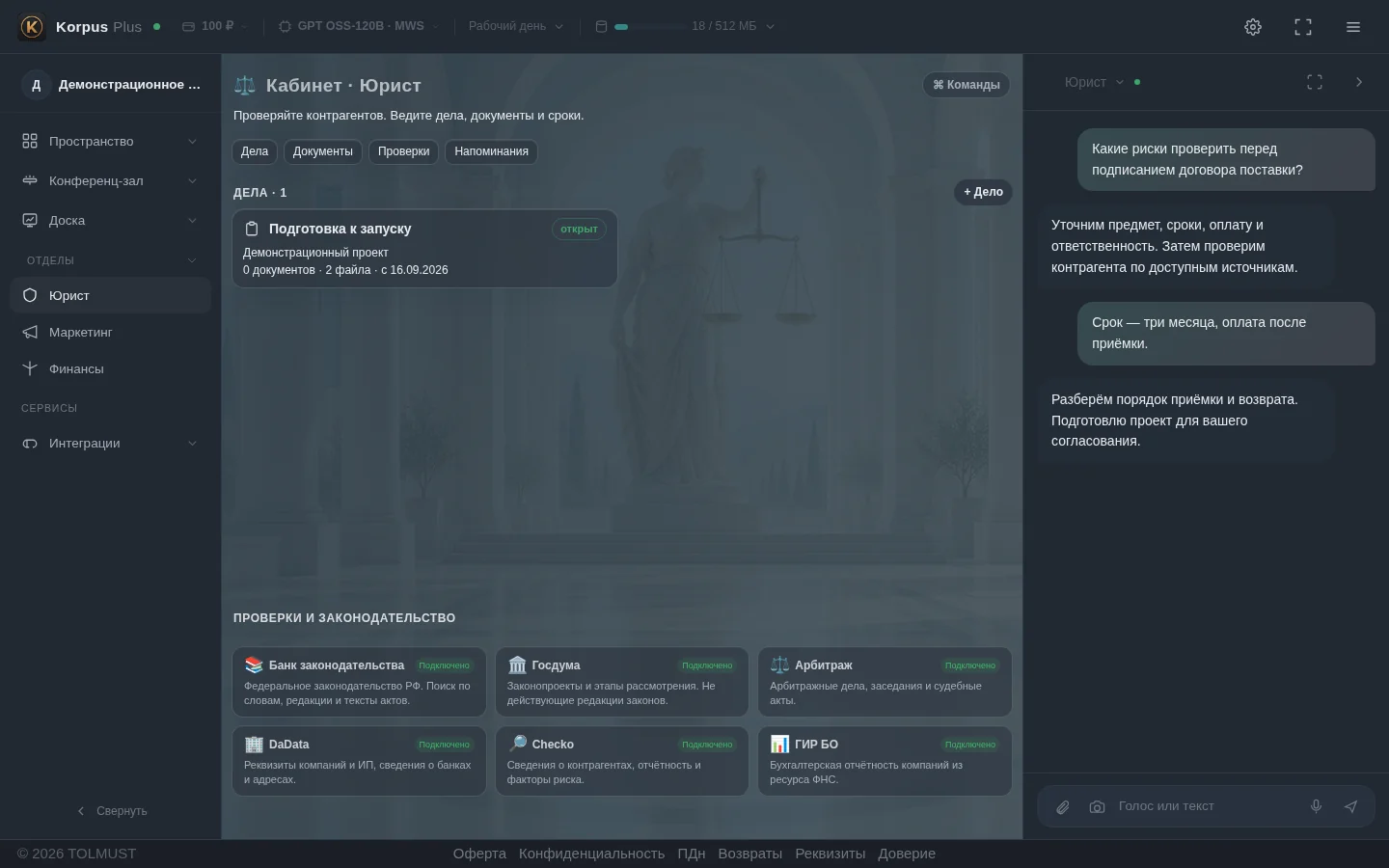Open the GPT OSS-120B model selector
Viewport: 1389px width, 868px height.
point(359,26)
